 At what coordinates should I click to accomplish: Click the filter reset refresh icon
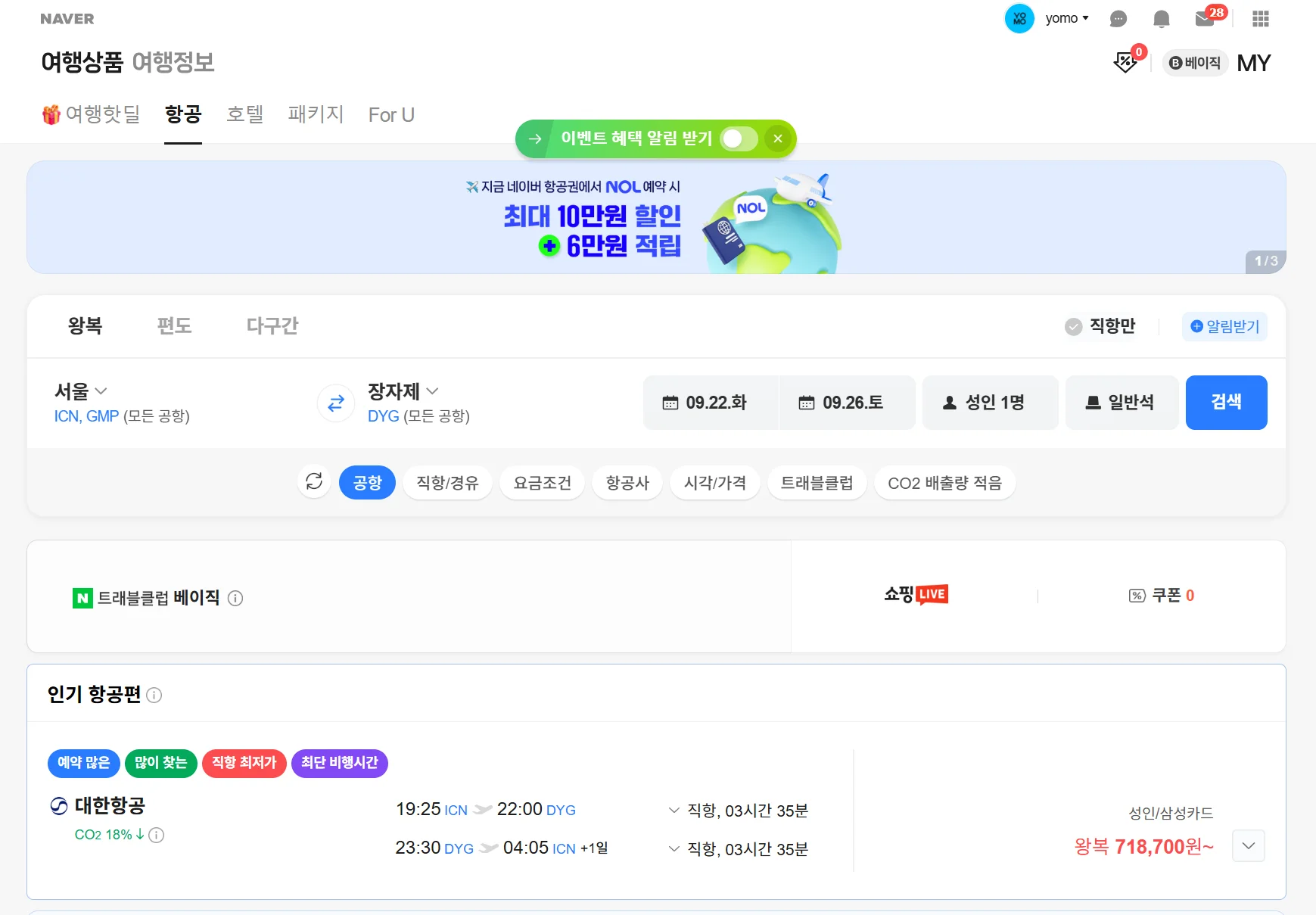[314, 482]
